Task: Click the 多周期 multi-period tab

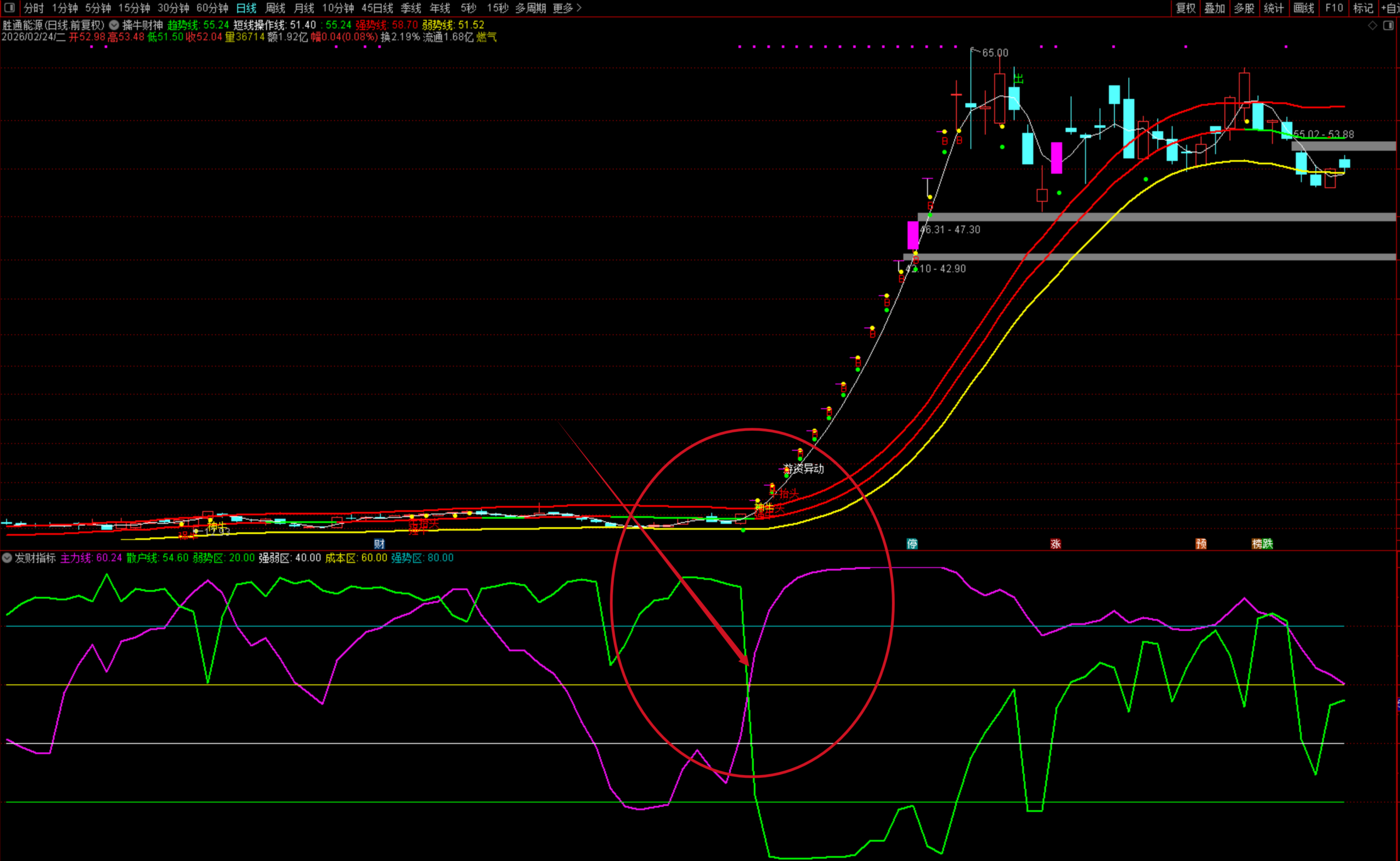Action: pos(530,8)
